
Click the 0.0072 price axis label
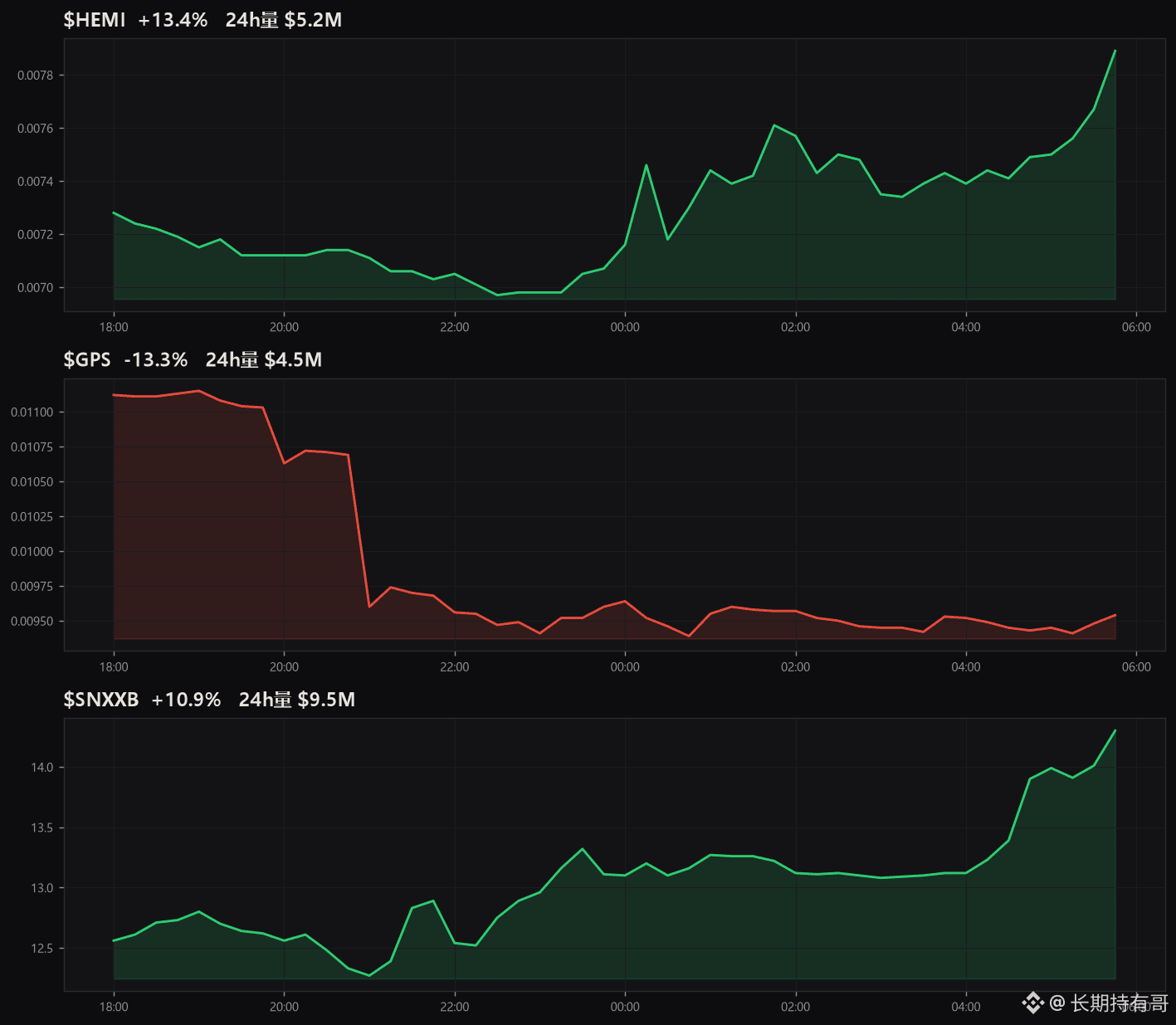click(x=35, y=235)
